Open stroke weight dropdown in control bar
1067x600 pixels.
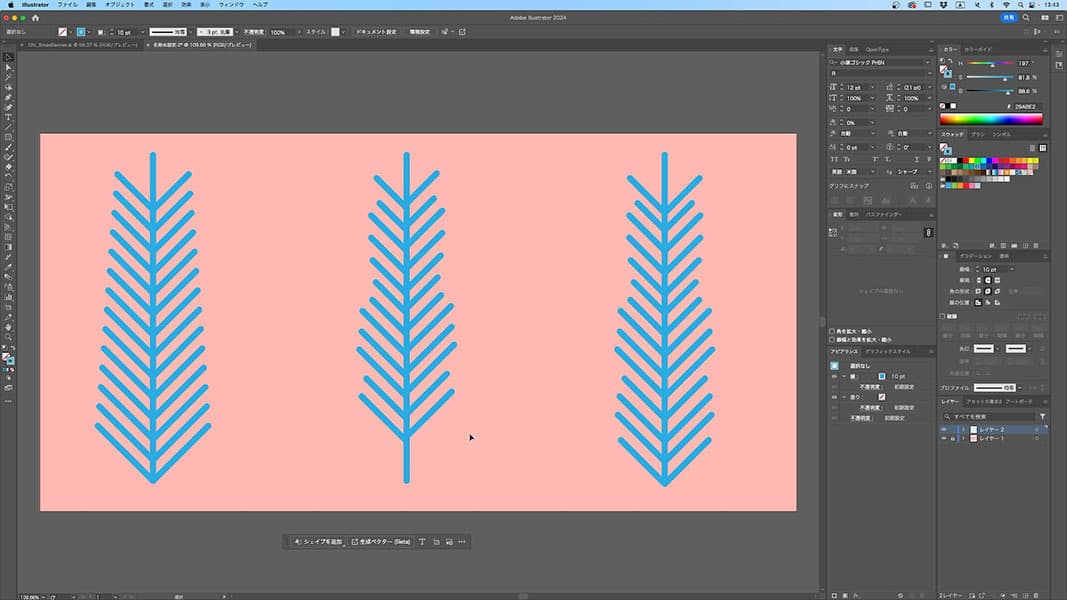[142, 32]
